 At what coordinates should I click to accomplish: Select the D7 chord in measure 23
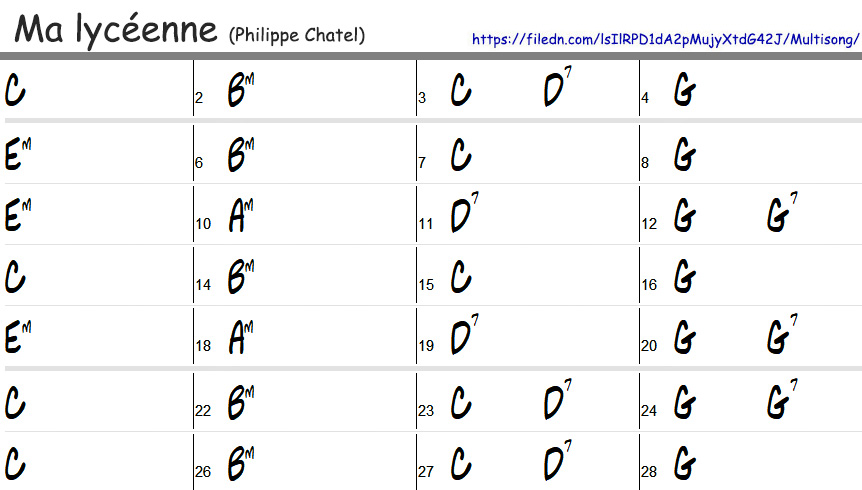coord(557,400)
